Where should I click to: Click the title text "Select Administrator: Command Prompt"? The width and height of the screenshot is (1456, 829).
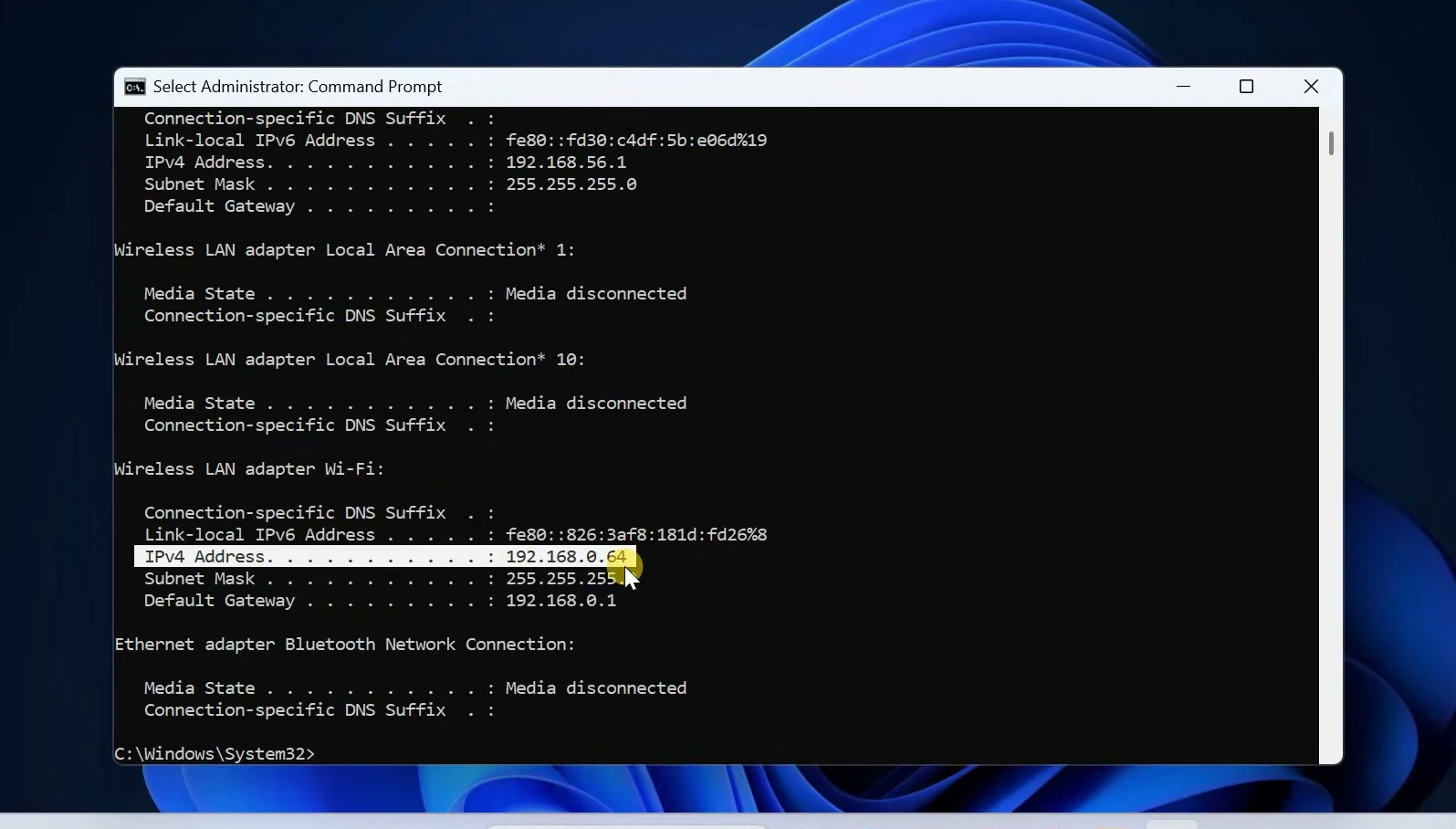click(298, 87)
